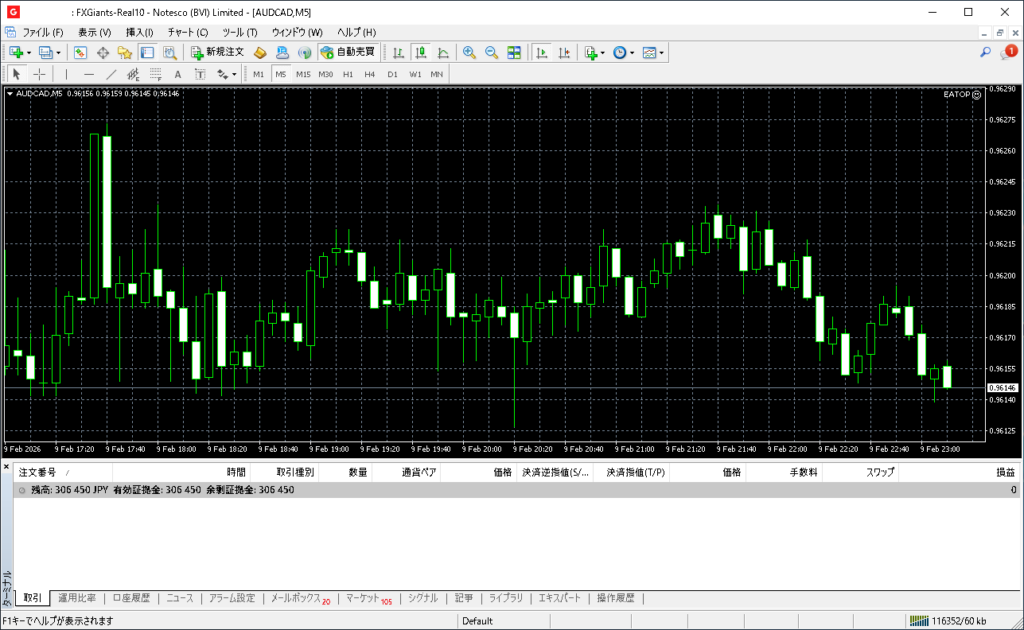Sort by the 損益 column header

click(x=1004, y=471)
